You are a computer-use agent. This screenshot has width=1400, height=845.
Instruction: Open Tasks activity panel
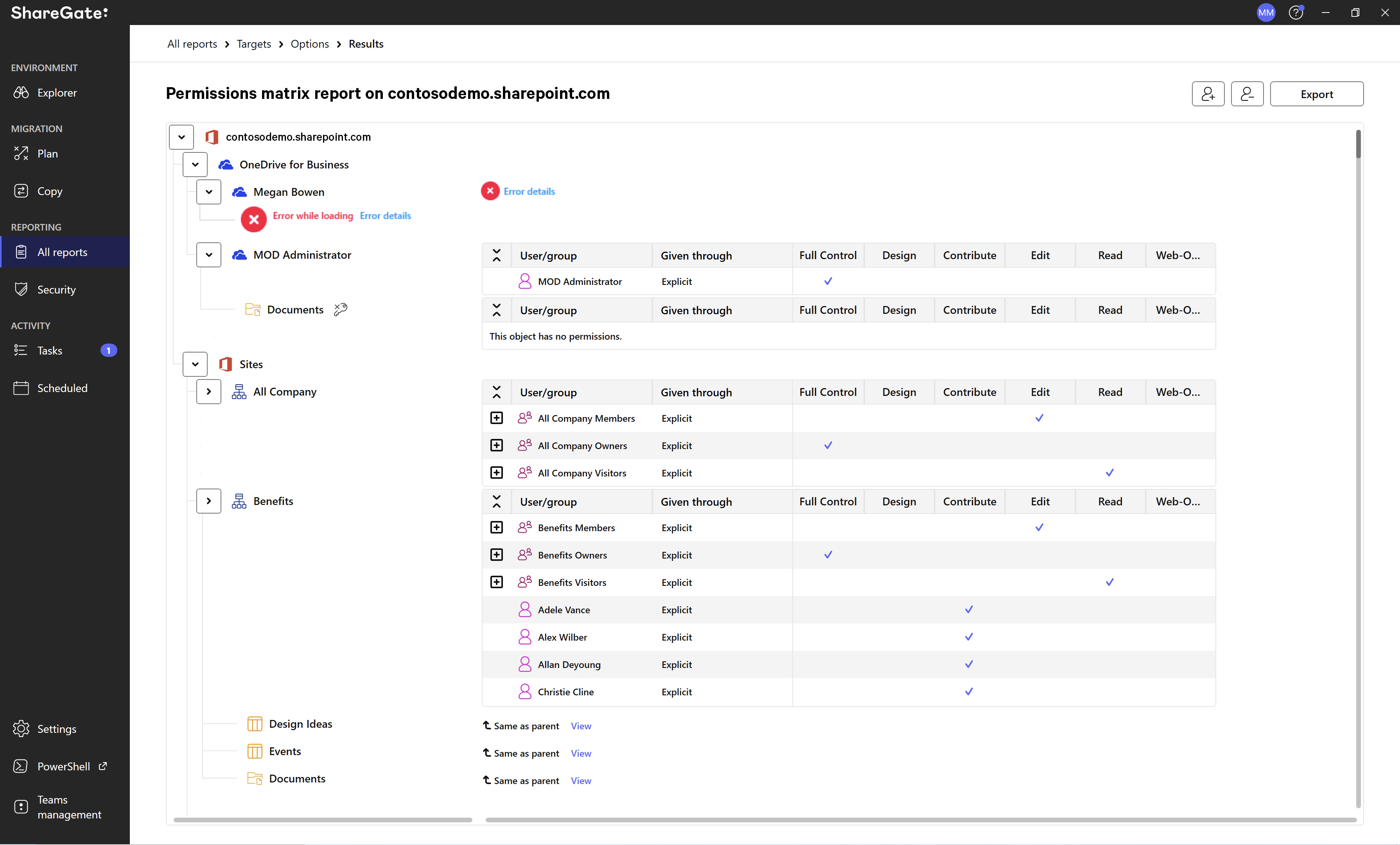[x=50, y=350]
